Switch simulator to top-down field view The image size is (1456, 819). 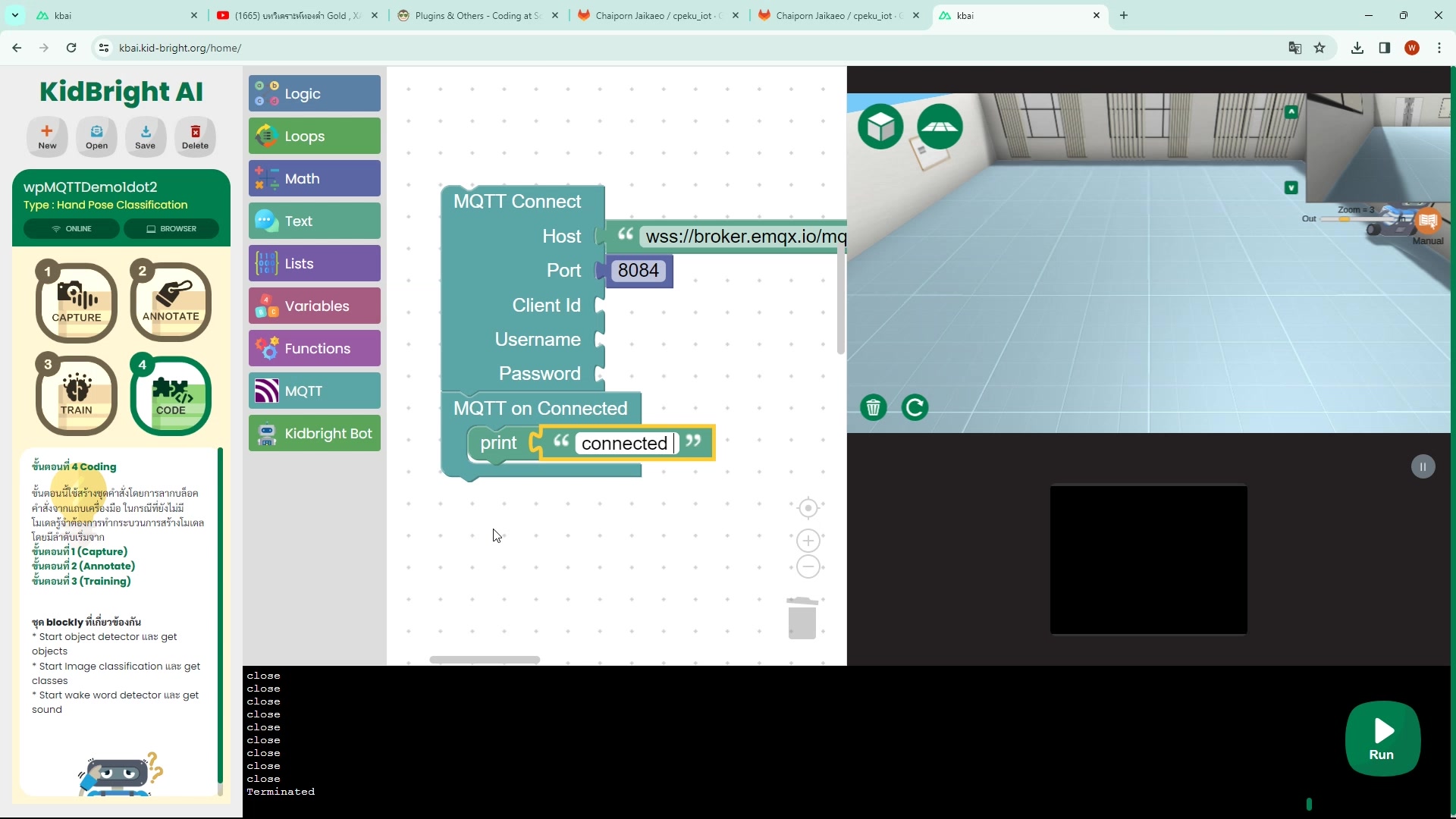pyautogui.click(x=940, y=127)
